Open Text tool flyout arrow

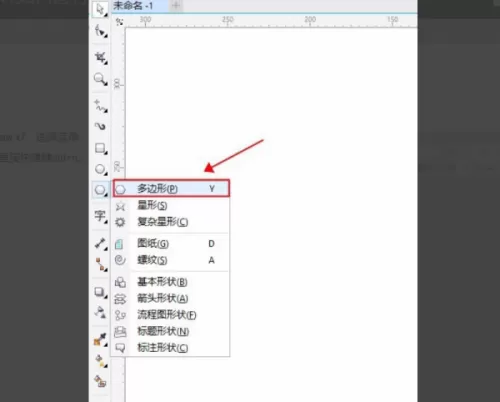pyautogui.click(x=106, y=221)
